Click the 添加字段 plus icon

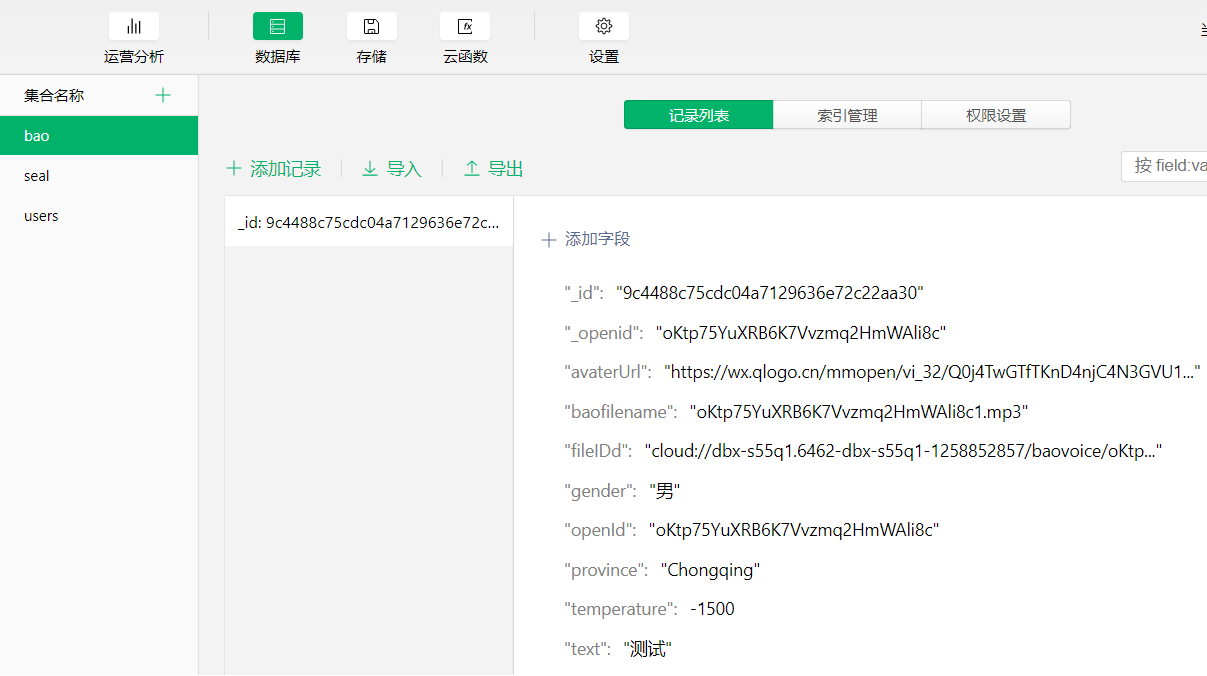coord(548,240)
